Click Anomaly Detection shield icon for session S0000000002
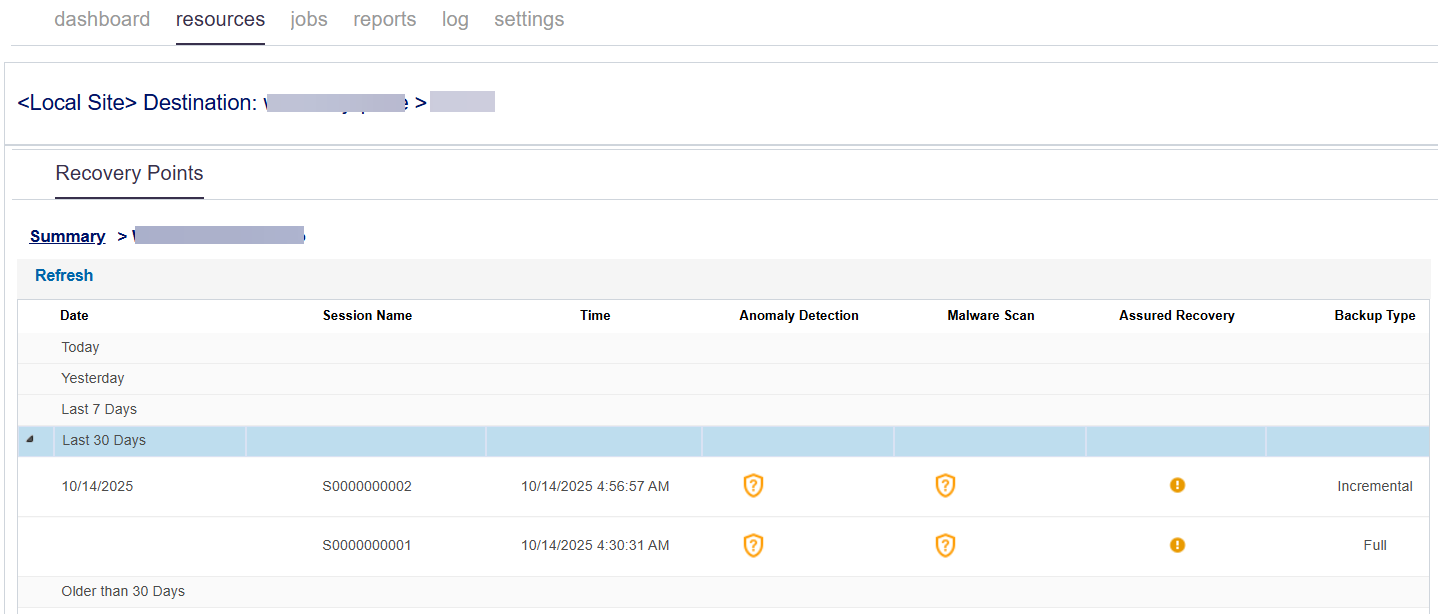Screen dimensions: 1438x614 pos(753,486)
